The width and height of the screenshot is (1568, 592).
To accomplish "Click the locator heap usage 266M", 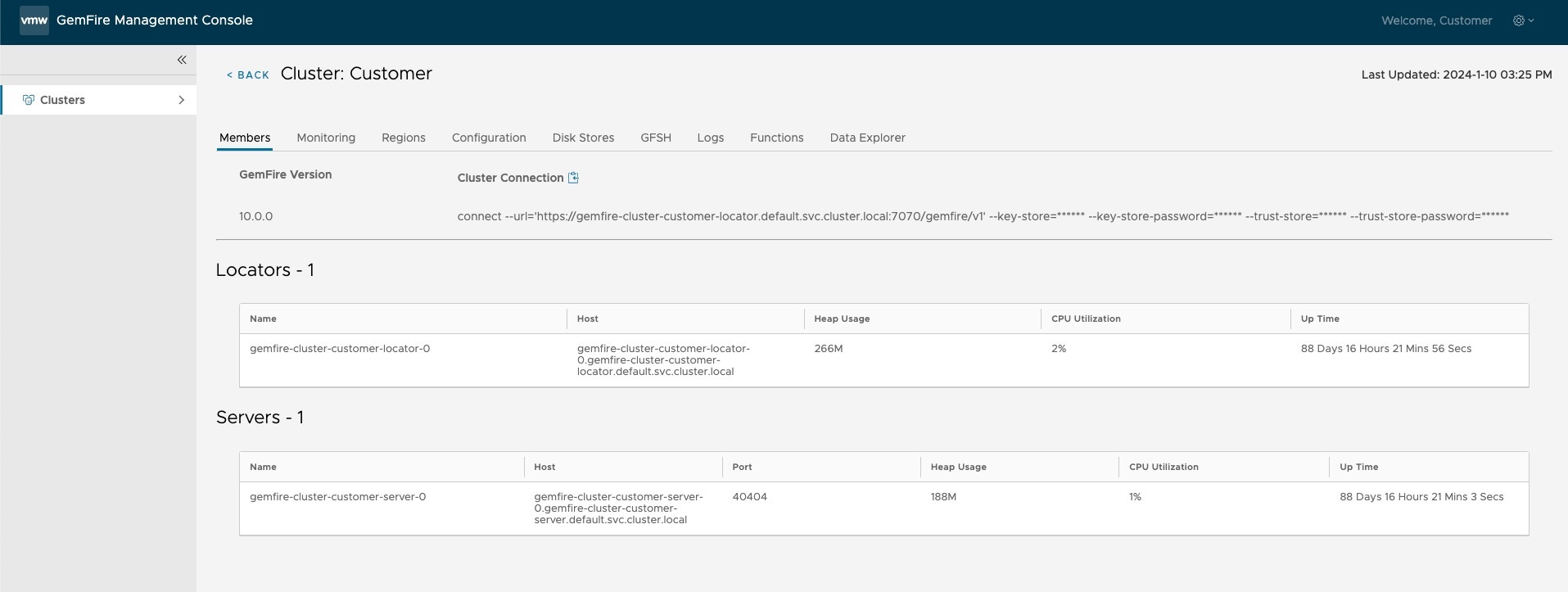I will pyautogui.click(x=829, y=349).
